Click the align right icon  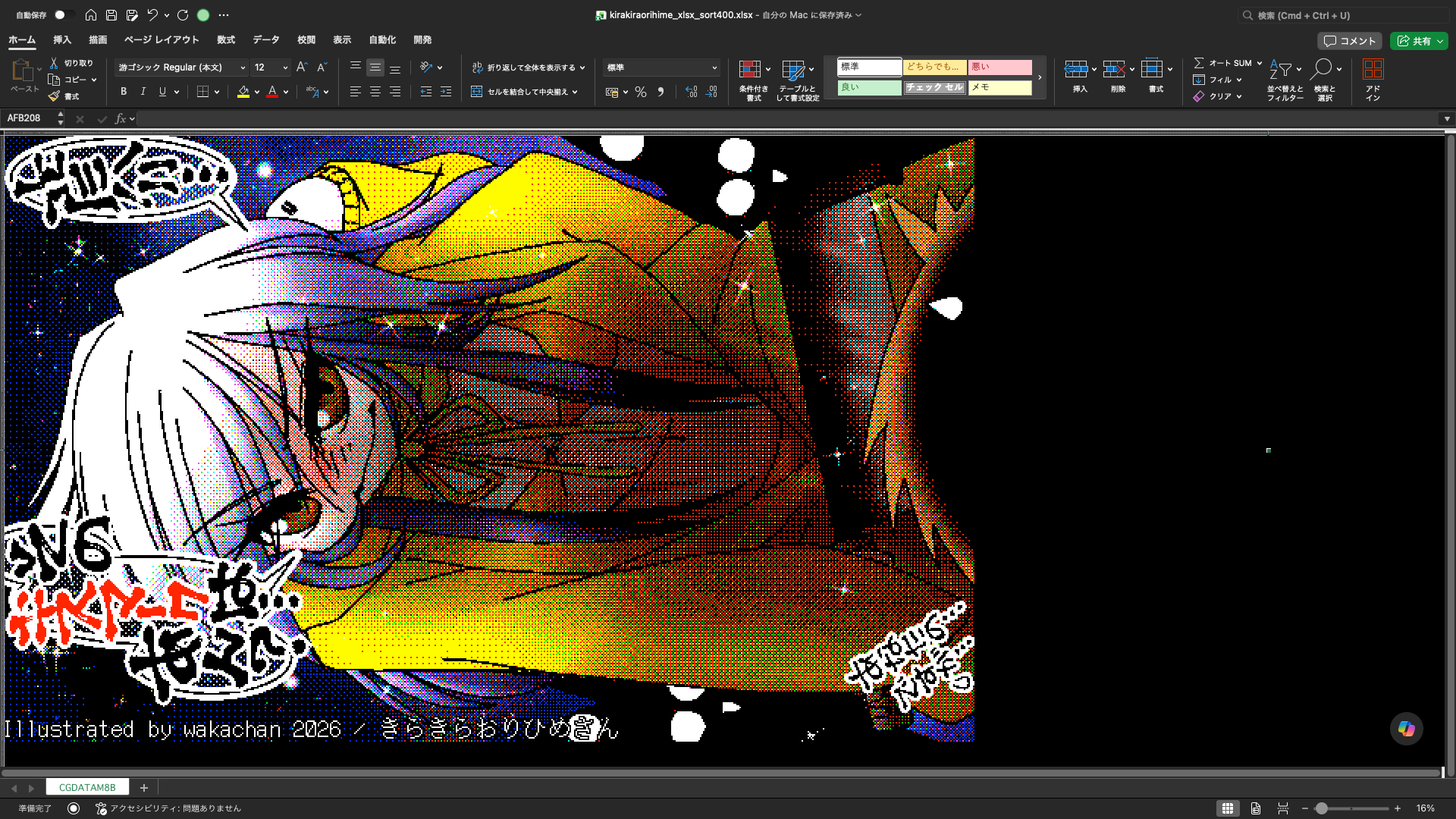click(395, 92)
